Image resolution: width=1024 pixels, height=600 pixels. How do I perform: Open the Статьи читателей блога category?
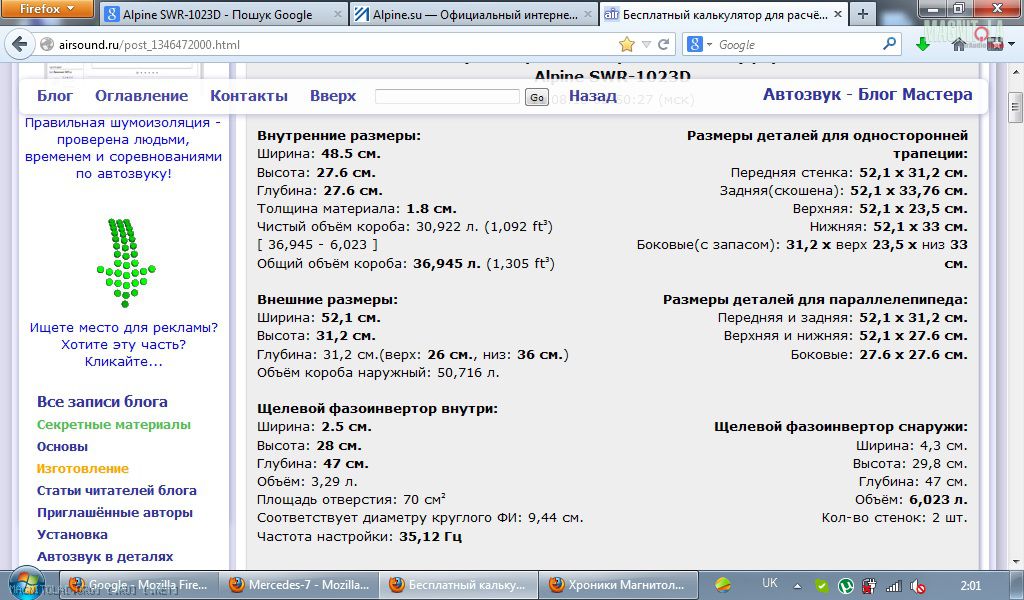116,490
